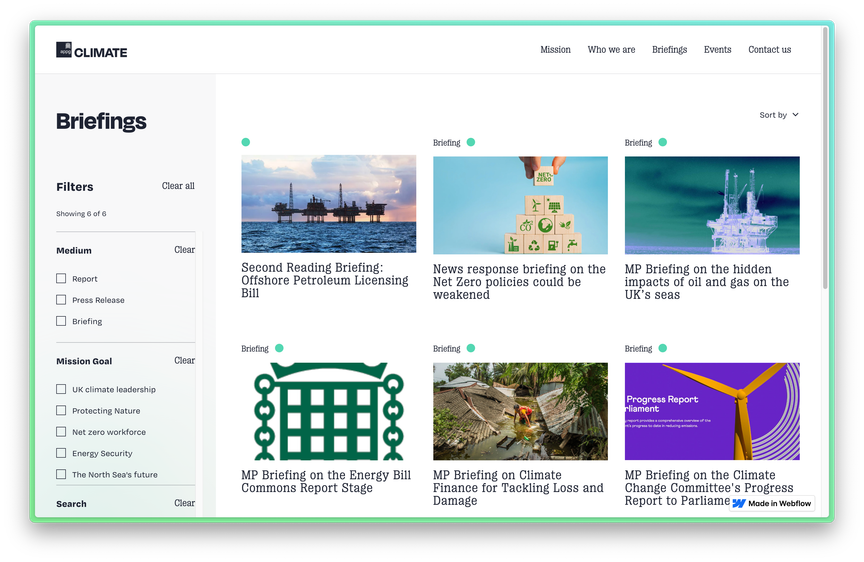The width and height of the screenshot is (864, 562).
Task: Open the Climate Change Committee's Progress Report title
Action: pyautogui.click(x=709, y=488)
